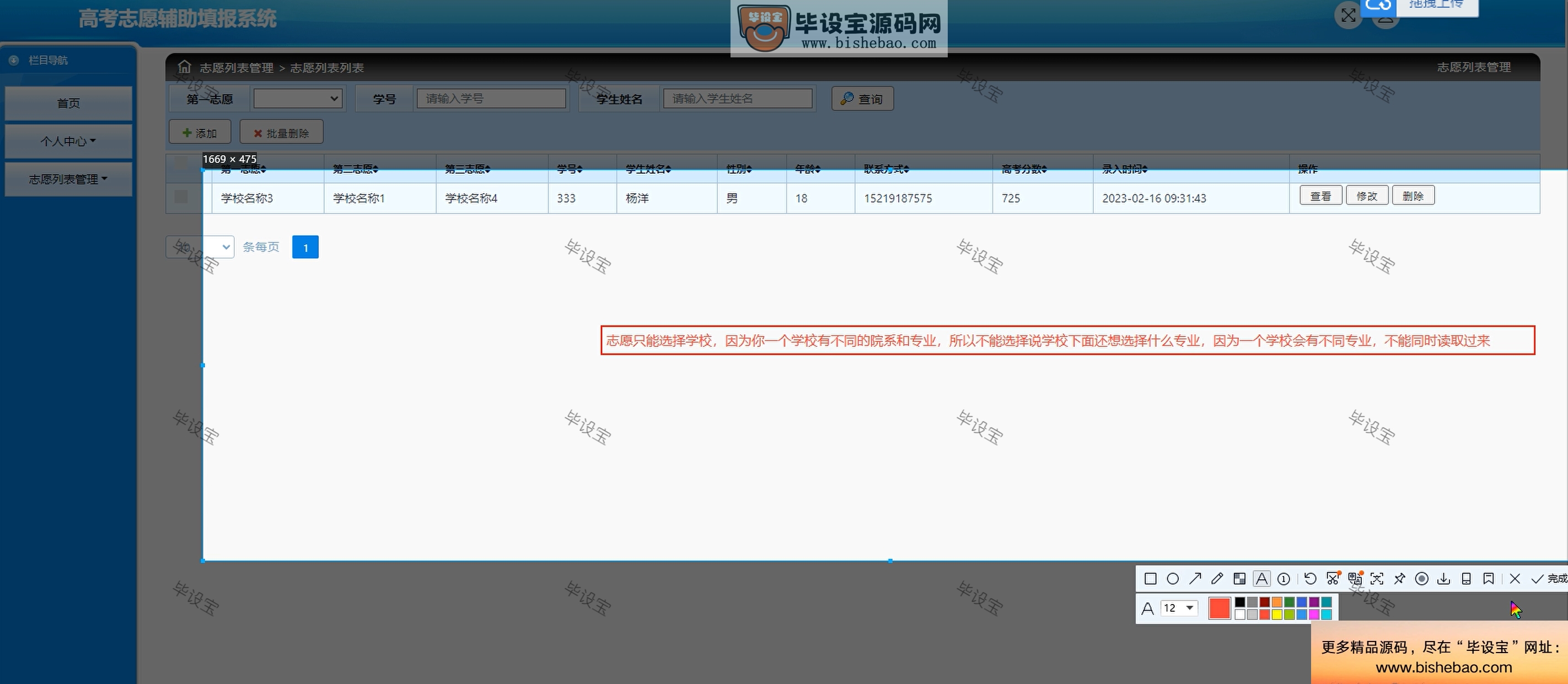Click into the 学生姓名 input field
The width and height of the screenshot is (1568, 684).
click(738, 99)
